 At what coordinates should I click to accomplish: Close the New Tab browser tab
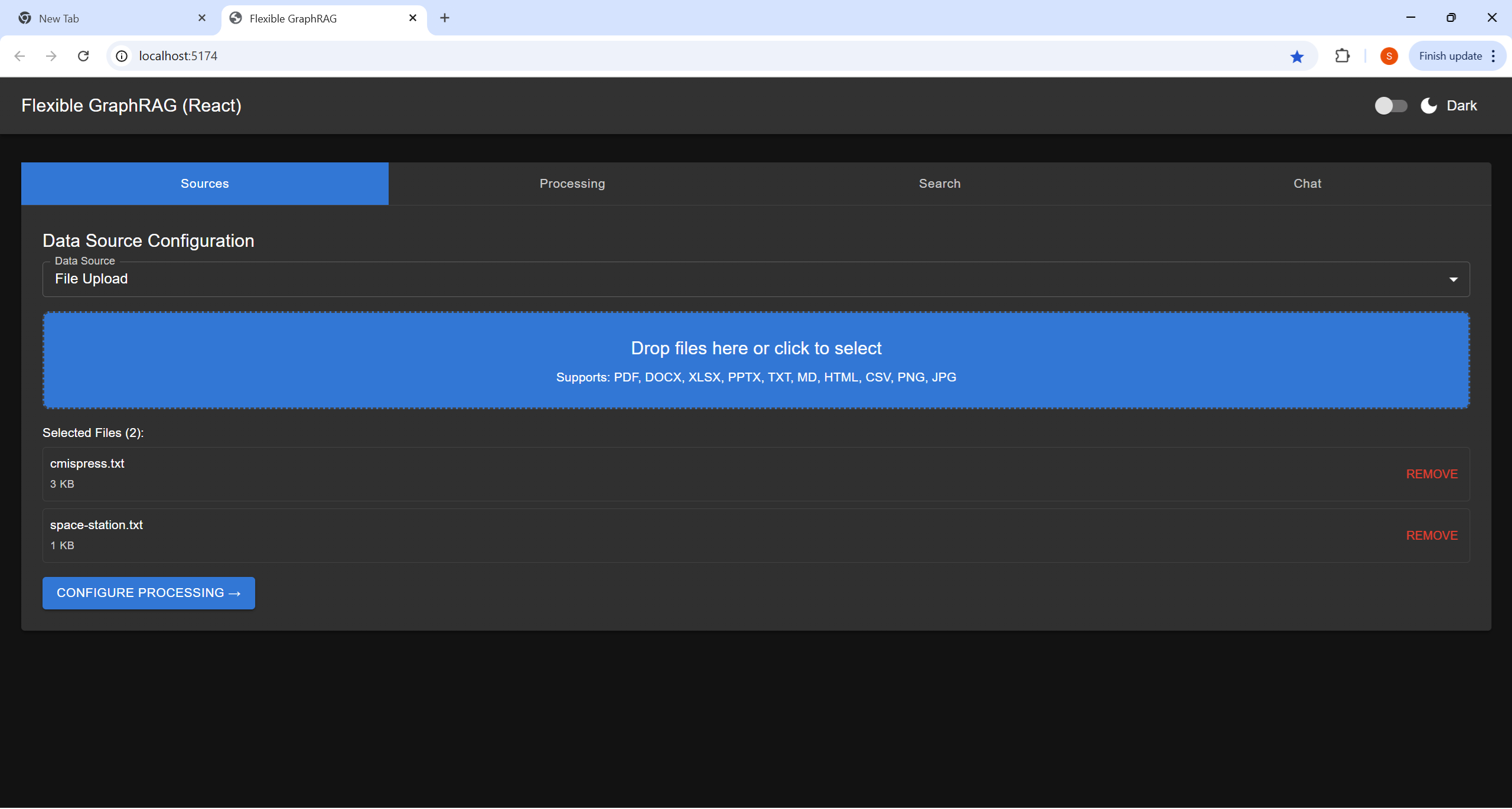tap(202, 18)
